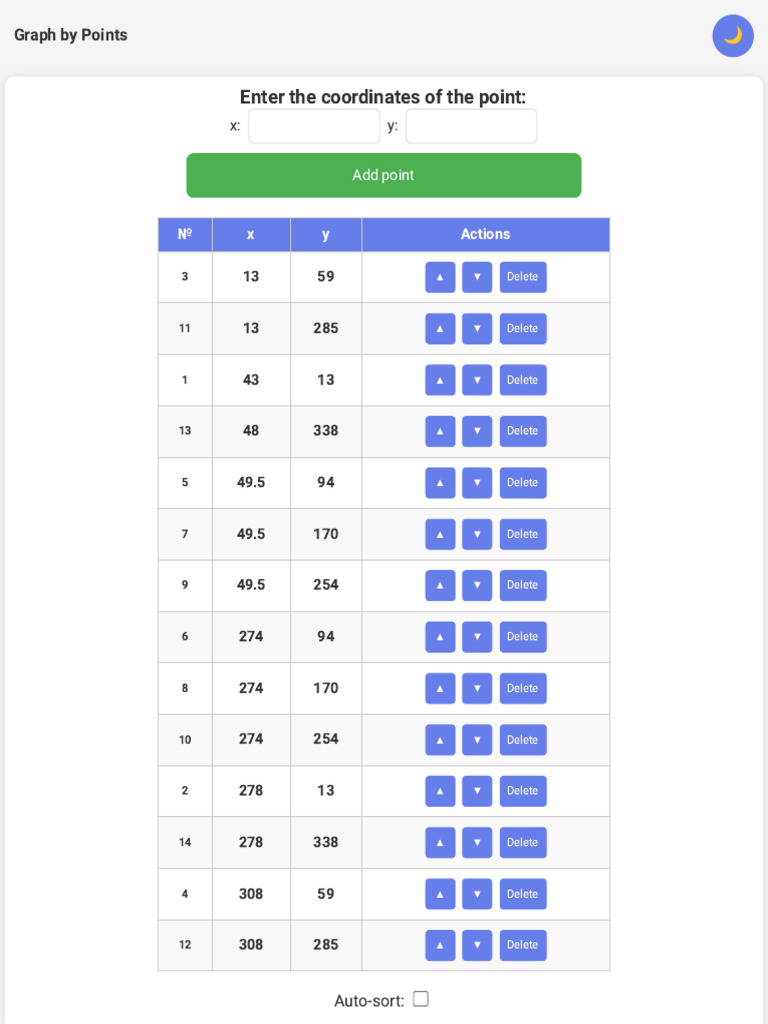
Task: Enable the Auto-sort checkbox
Action: point(421,999)
